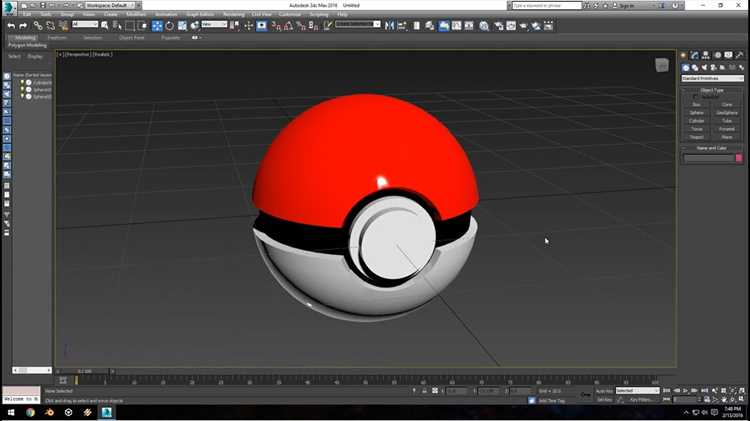750x421 pixels.
Task: Select the Lights category icon in Create panel
Action: 704,68
